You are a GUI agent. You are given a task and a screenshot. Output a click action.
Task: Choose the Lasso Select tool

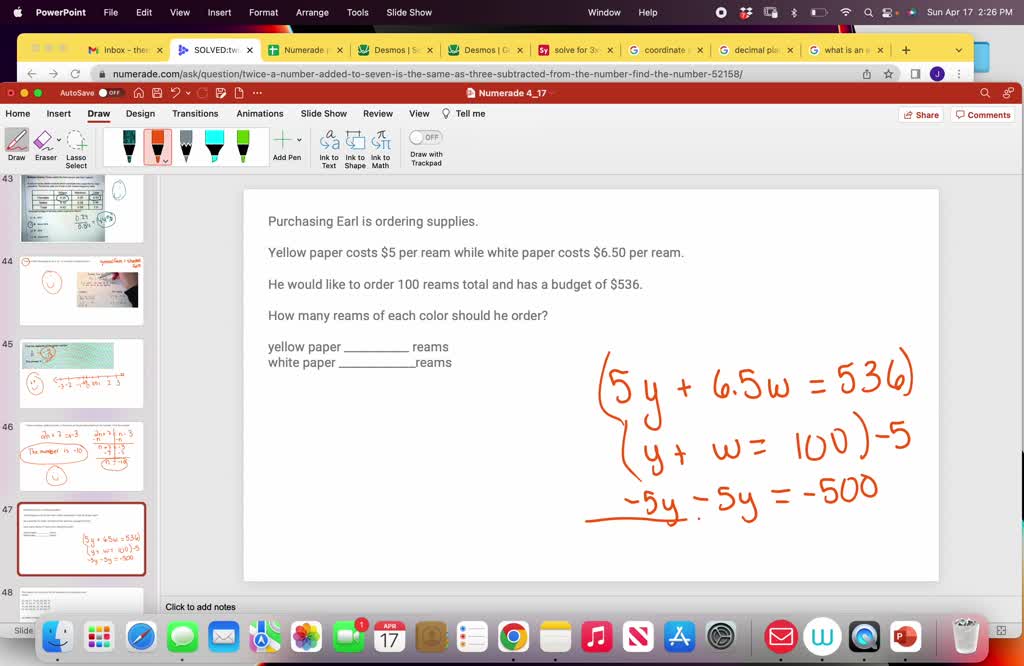point(76,148)
